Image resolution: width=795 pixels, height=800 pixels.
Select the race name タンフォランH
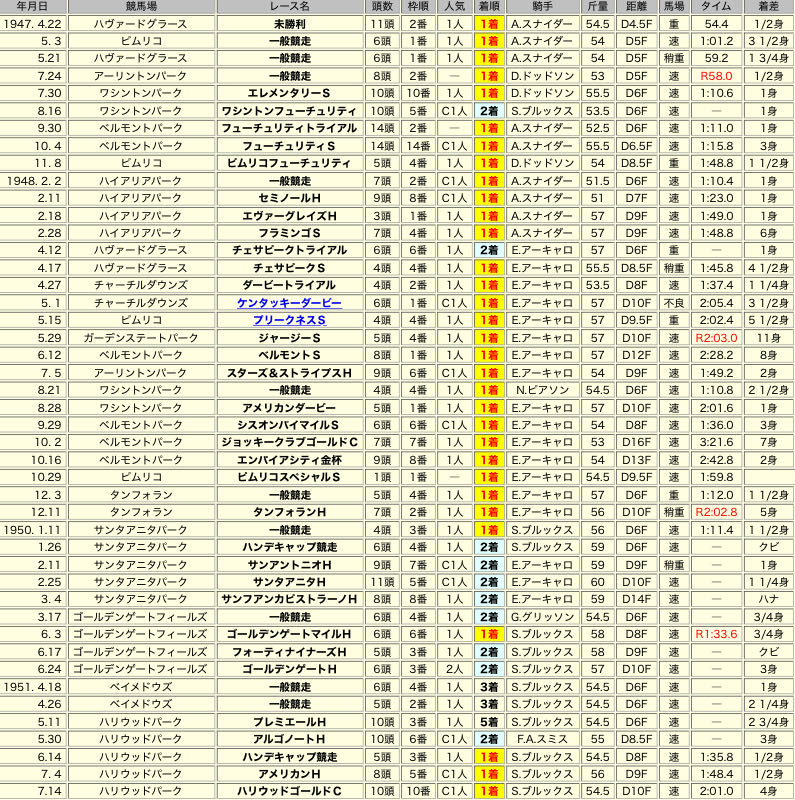[289, 512]
